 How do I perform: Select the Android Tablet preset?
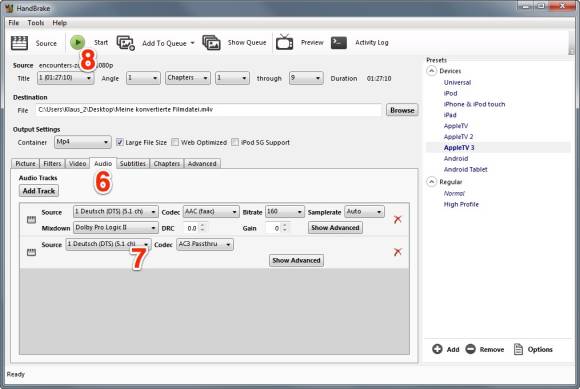pos(465,169)
